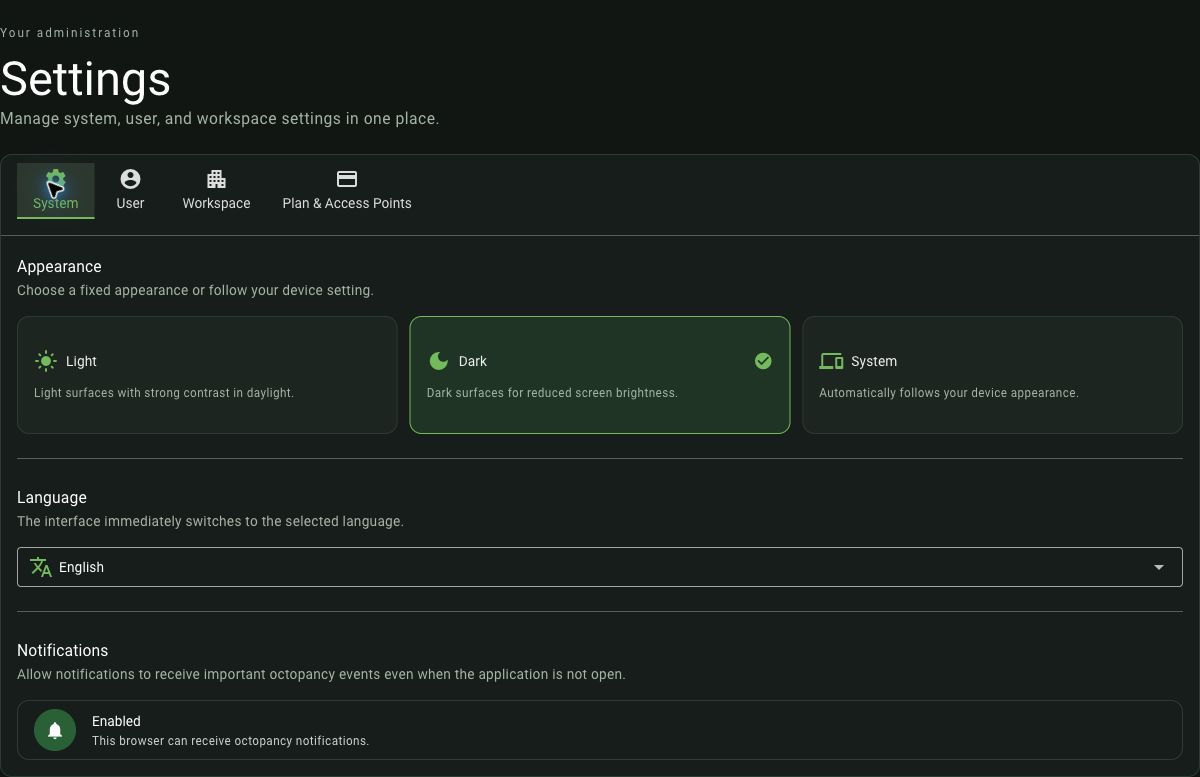Click the dropdown arrow in Language field

(1159, 567)
